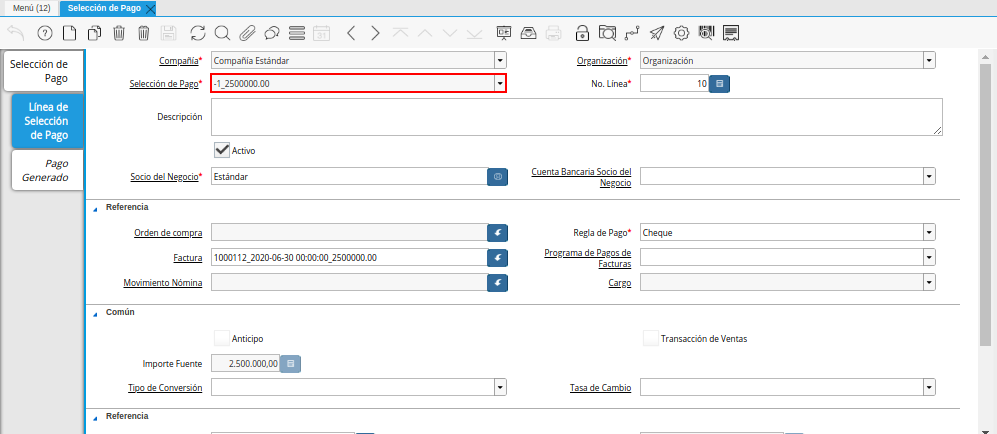The width and height of the screenshot is (997, 434).
Task: Open the Organización dropdown arrow
Action: (930, 61)
